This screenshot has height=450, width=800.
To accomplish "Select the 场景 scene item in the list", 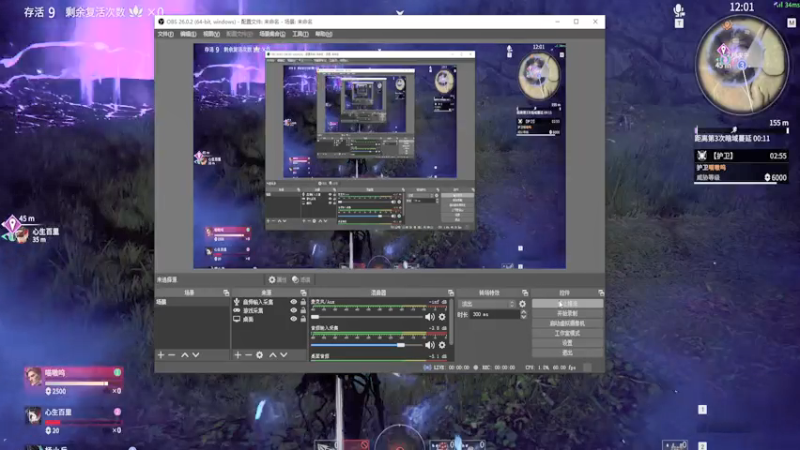I will click(x=192, y=302).
